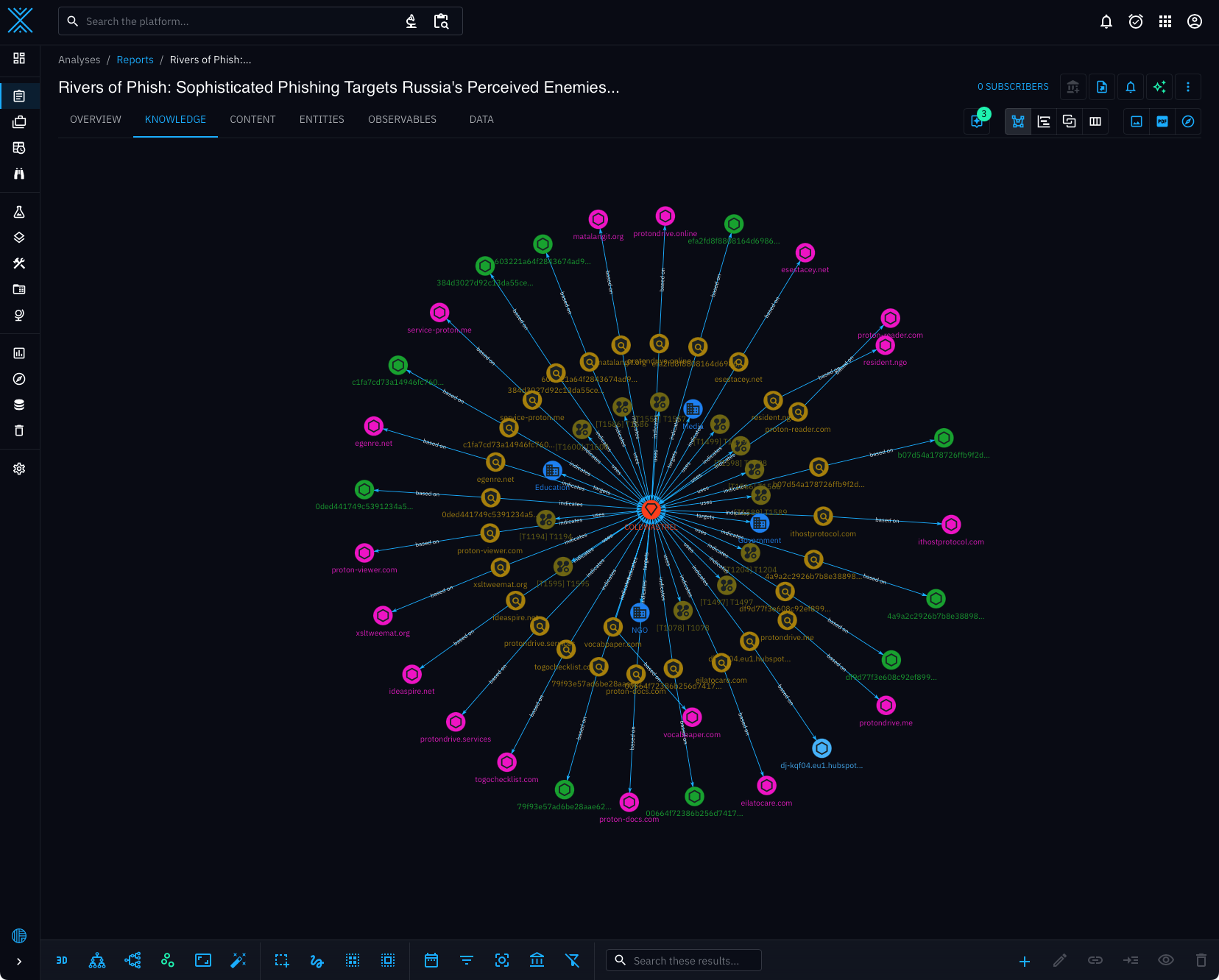Open the Dashboard icon in the sidebar
Viewport: 1219px width, 980px height.
tap(19, 58)
